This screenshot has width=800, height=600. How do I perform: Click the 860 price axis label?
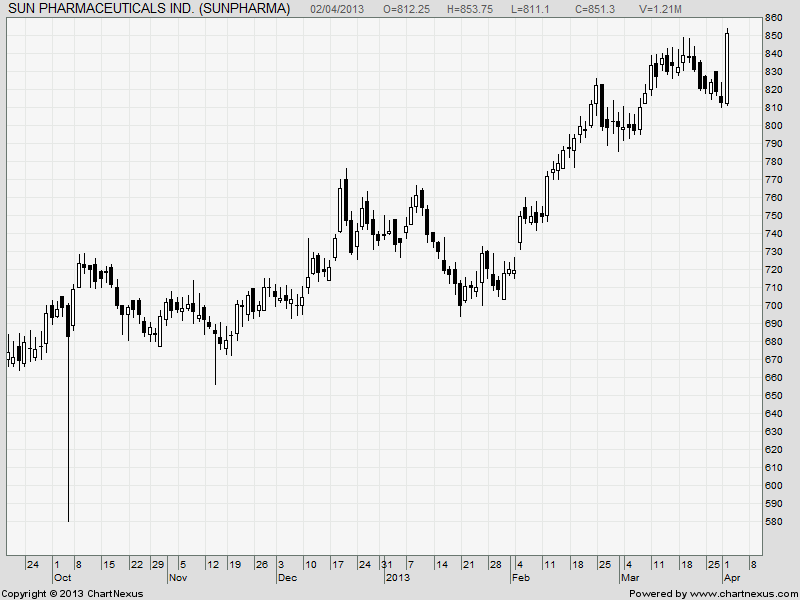(773, 18)
